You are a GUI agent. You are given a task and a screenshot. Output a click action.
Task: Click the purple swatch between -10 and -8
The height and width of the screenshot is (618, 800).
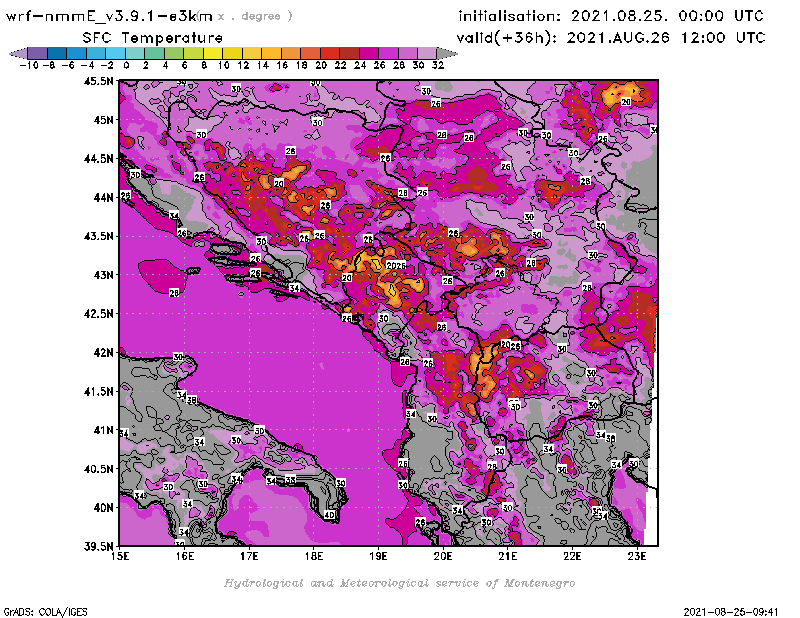38,53
